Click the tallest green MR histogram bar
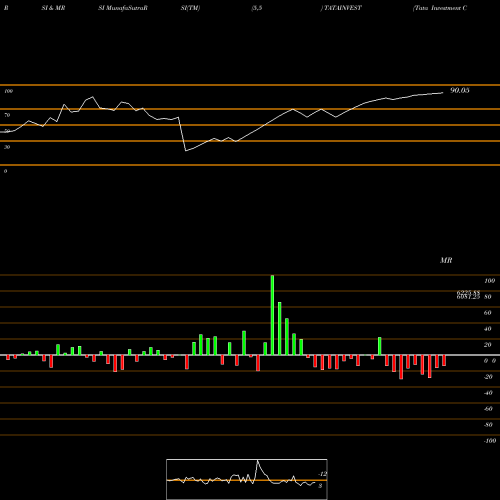Screen dimensions: 500x500 pos(272,315)
